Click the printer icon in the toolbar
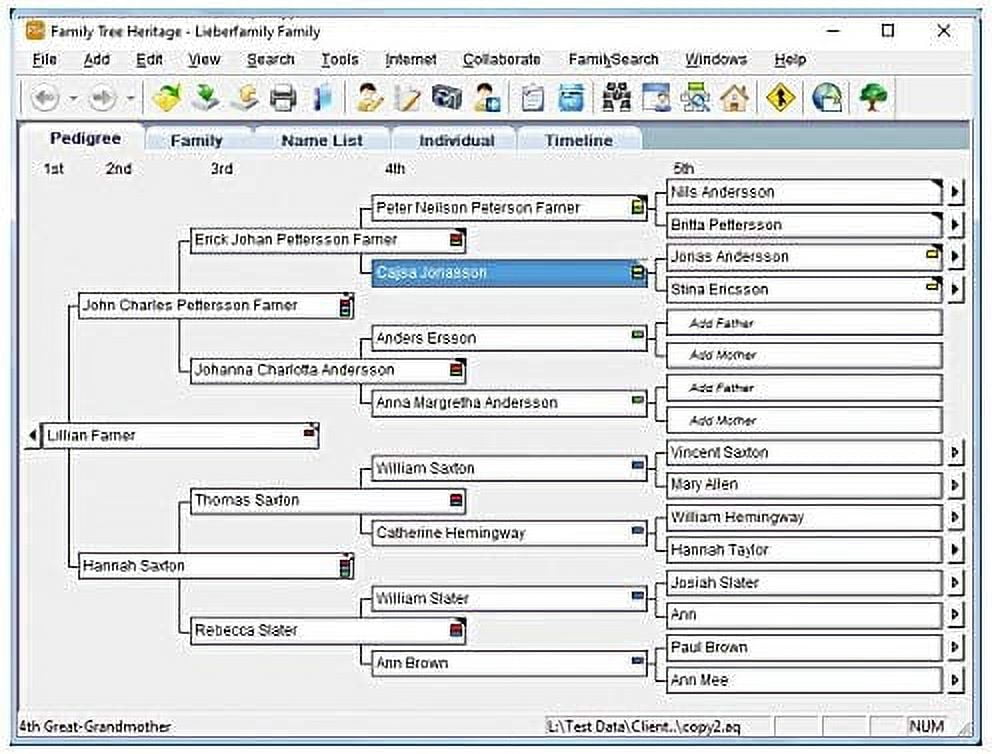Screen dimensions: 992x754 click(284, 98)
